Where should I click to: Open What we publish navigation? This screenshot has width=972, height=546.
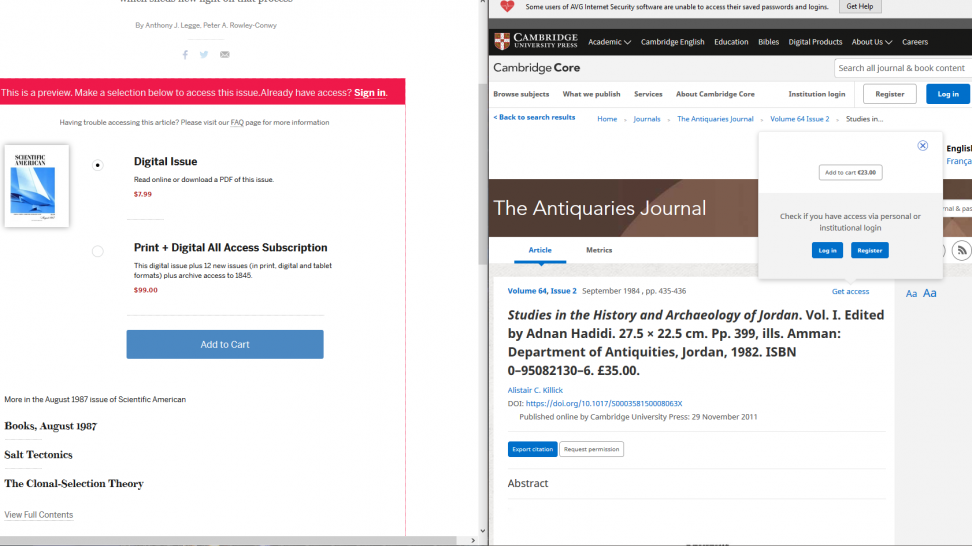coord(591,94)
